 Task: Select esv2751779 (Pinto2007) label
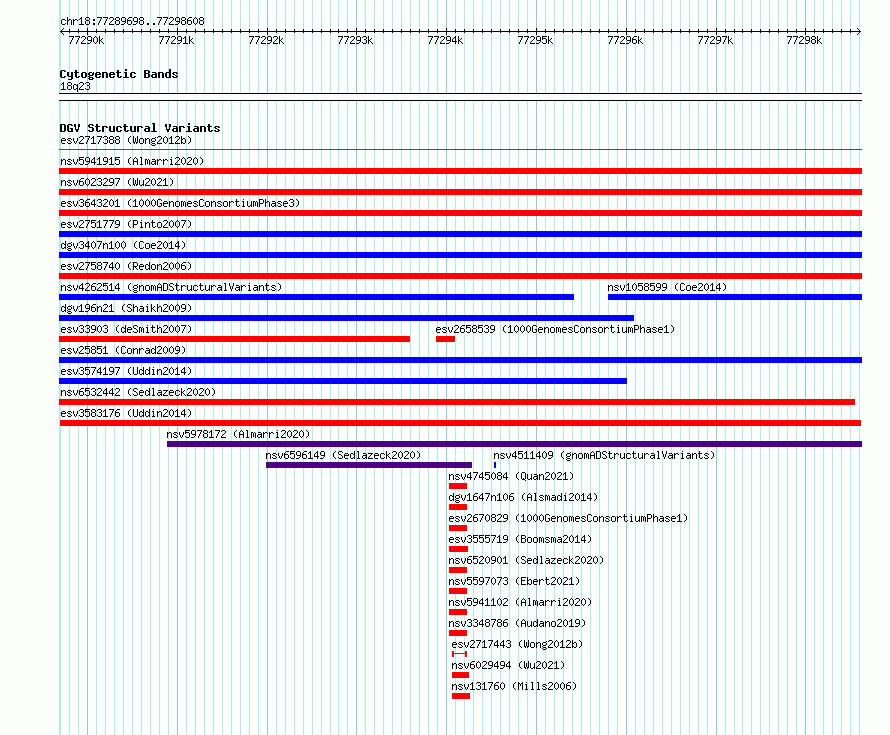coord(126,224)
